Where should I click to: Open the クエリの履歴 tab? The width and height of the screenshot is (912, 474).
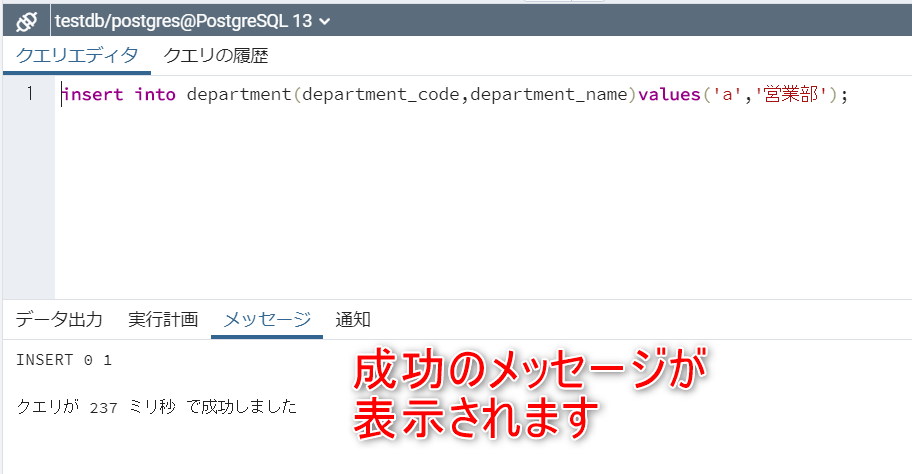click(216, 56)
